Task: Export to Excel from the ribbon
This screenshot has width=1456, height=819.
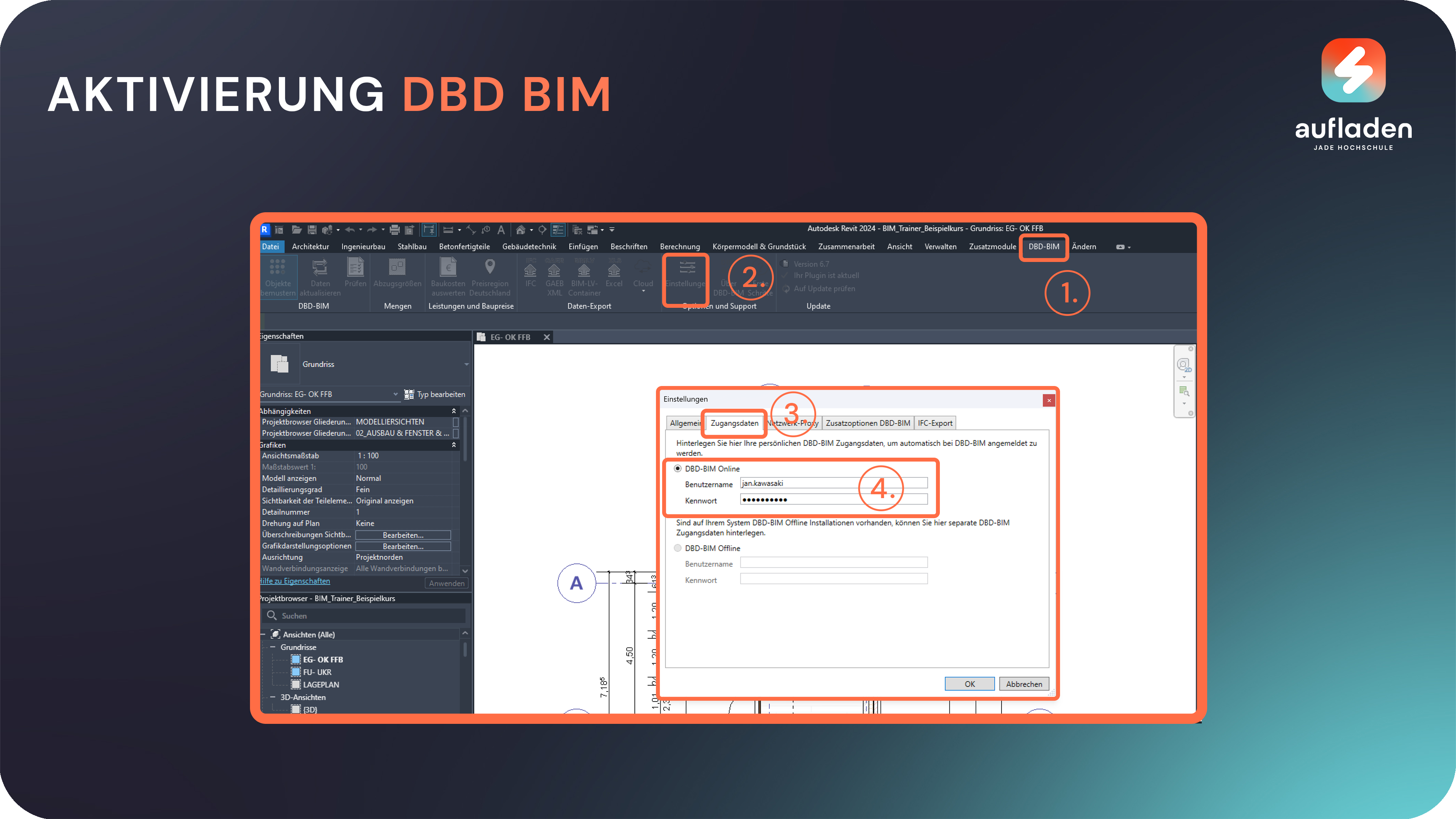Action: pos(614,272)
